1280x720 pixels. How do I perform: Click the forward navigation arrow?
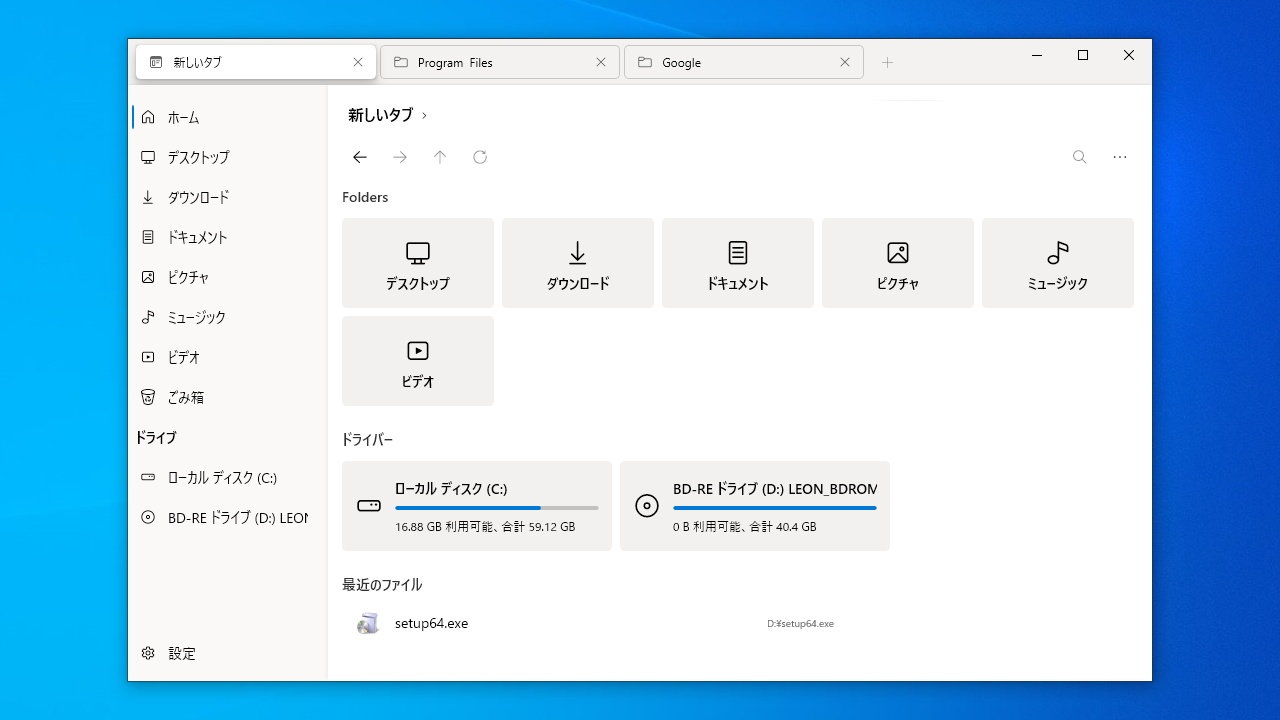point(400,157)
